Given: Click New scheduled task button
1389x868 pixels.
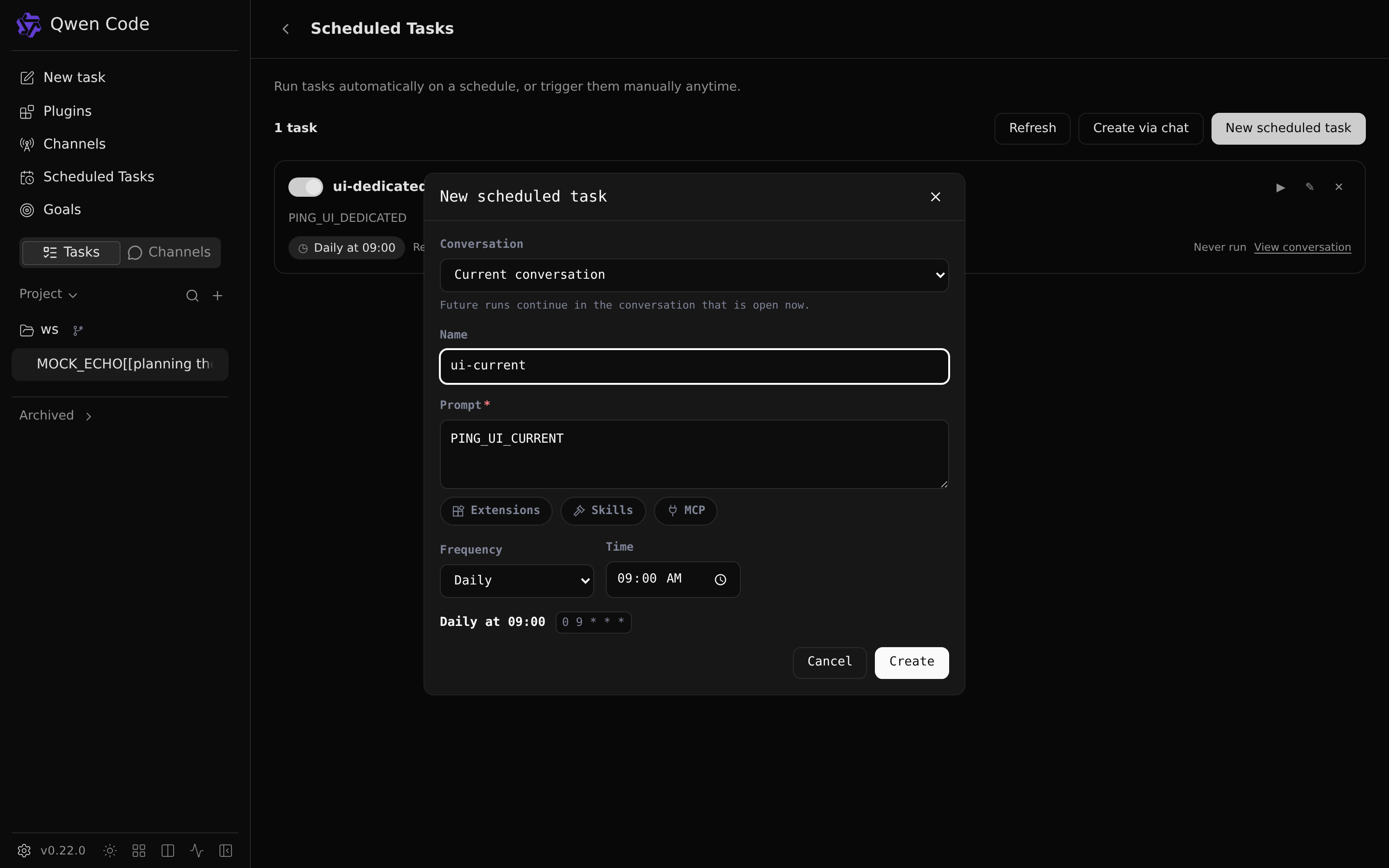Looking at the screenshot, I should (1288, 129).
